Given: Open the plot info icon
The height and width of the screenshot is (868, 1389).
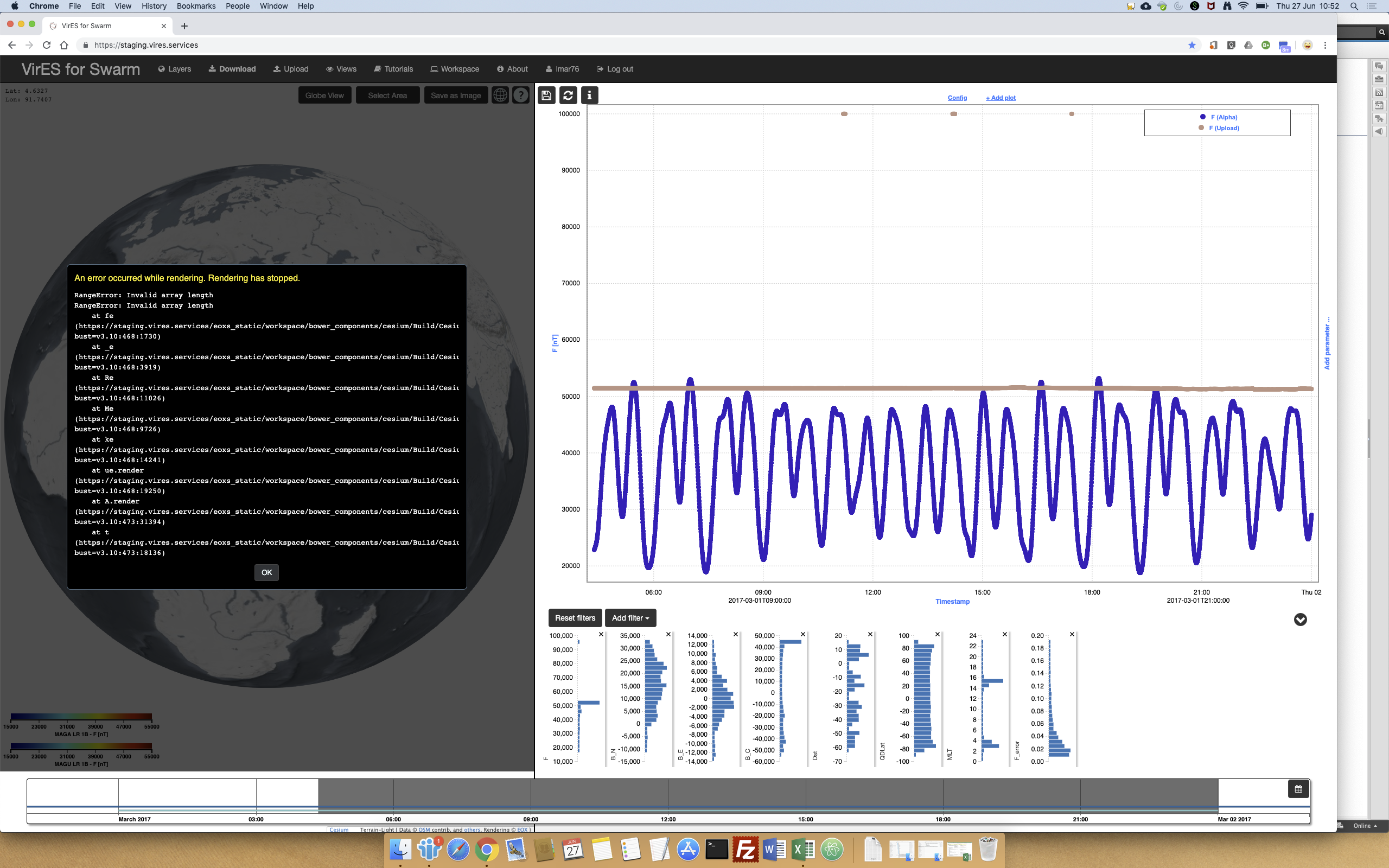Looking at the screenshot, I should pyautogui.click(x=589, y=95).
